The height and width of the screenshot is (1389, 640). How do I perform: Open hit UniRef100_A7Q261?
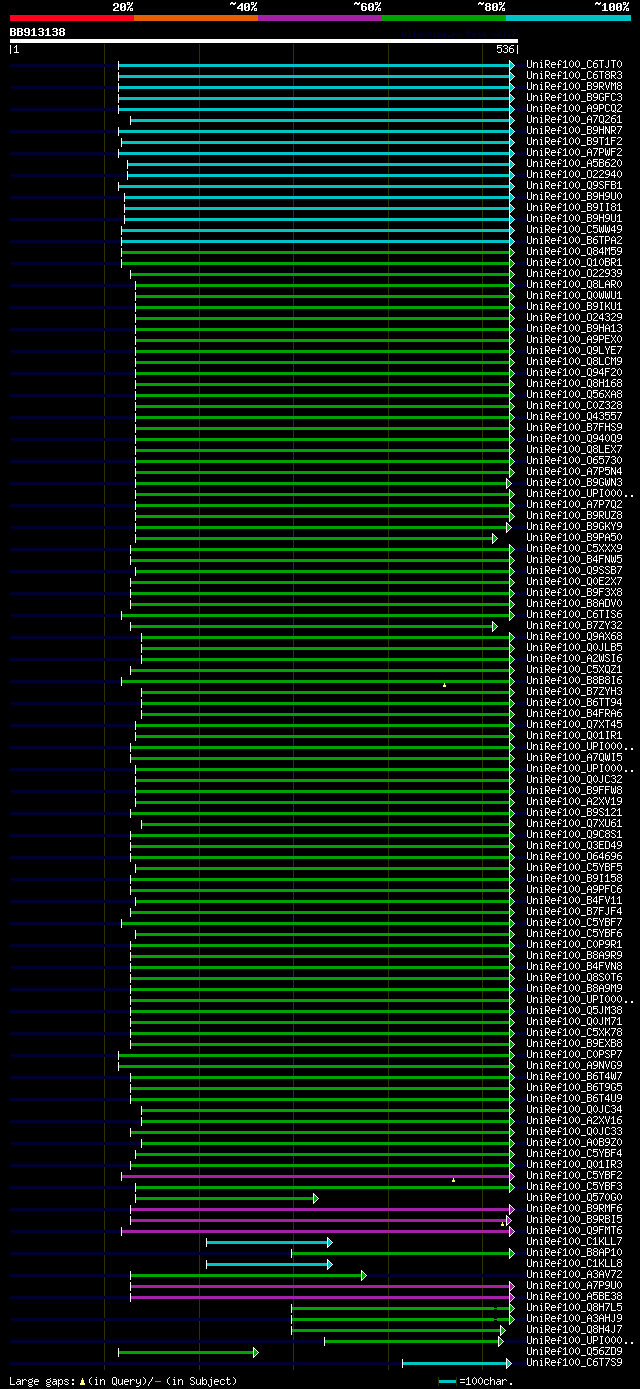(x=574, y=120)
